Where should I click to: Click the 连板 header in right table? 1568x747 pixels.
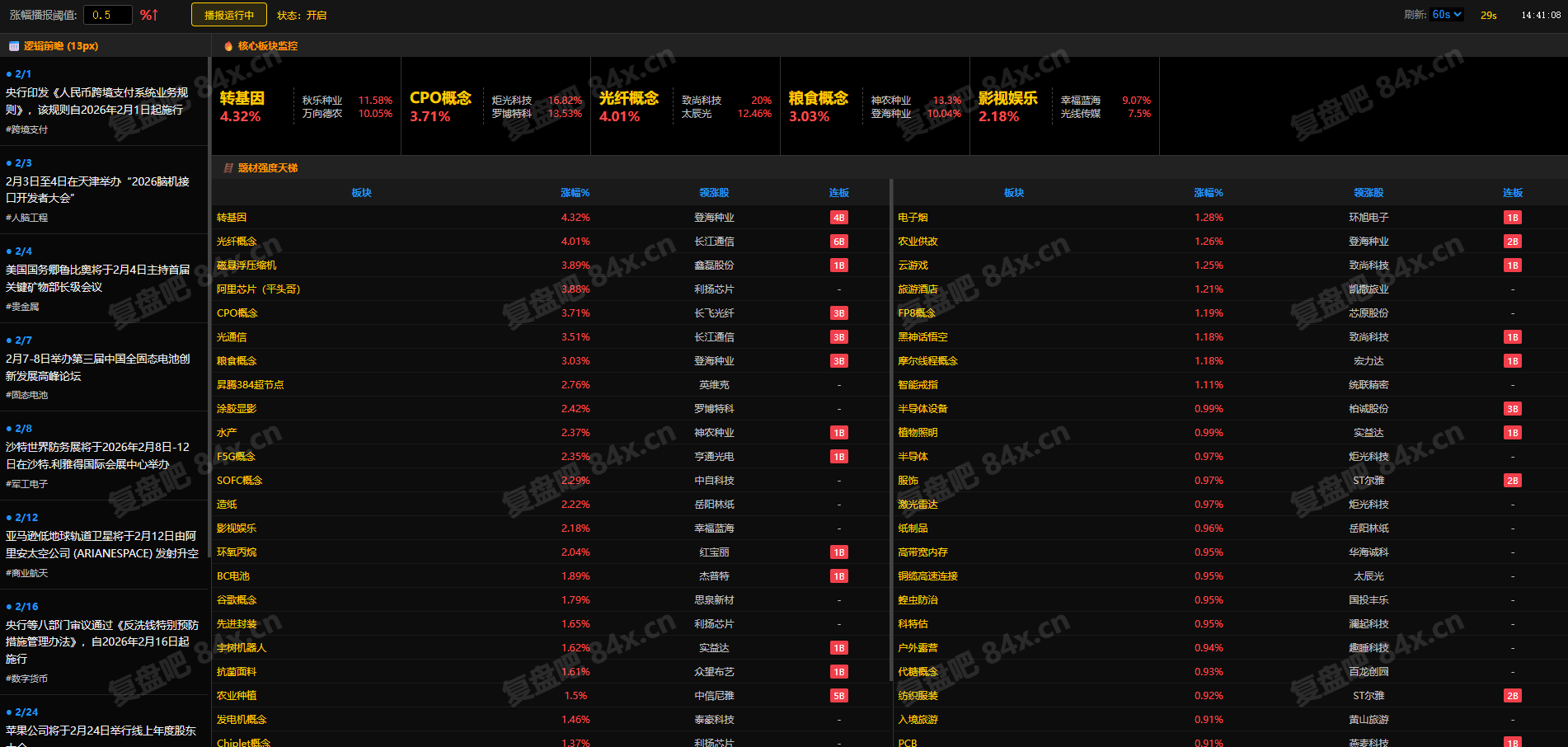click(x=1512, y=193)
